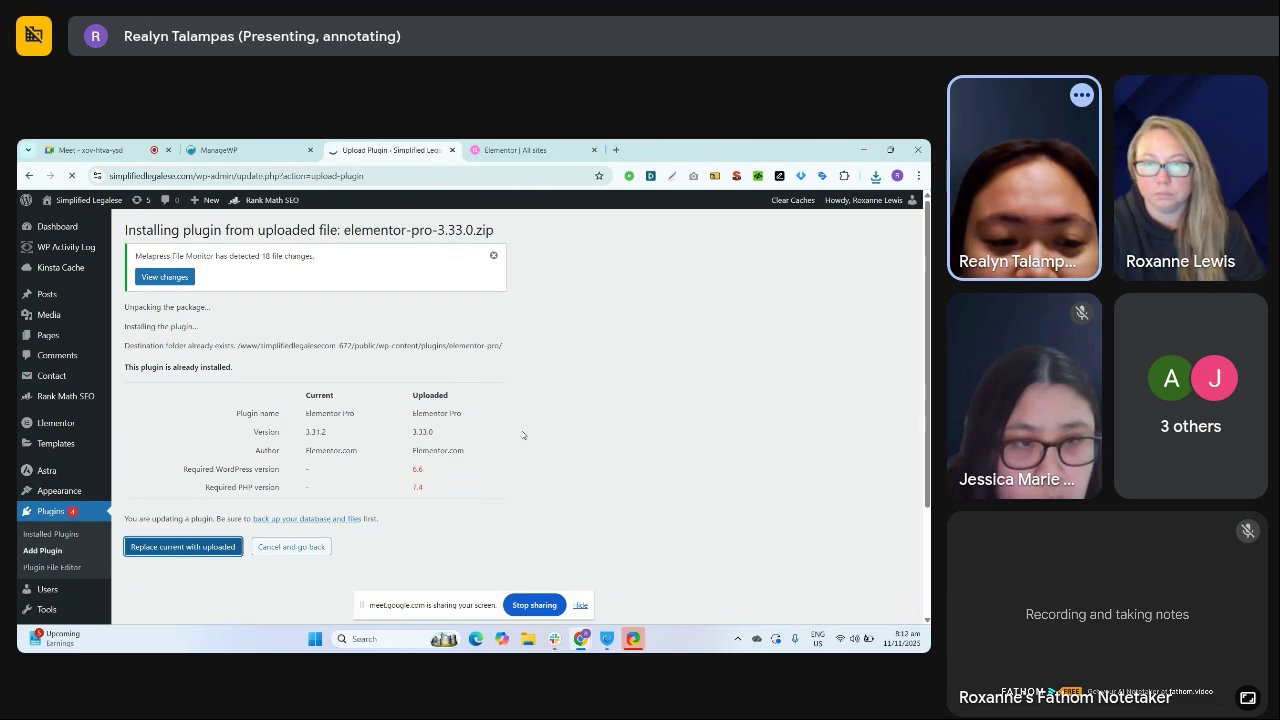Screen dimensions: 1280x720
Task: Hide the screen sharing notification bar
Action: click(580, 605)
